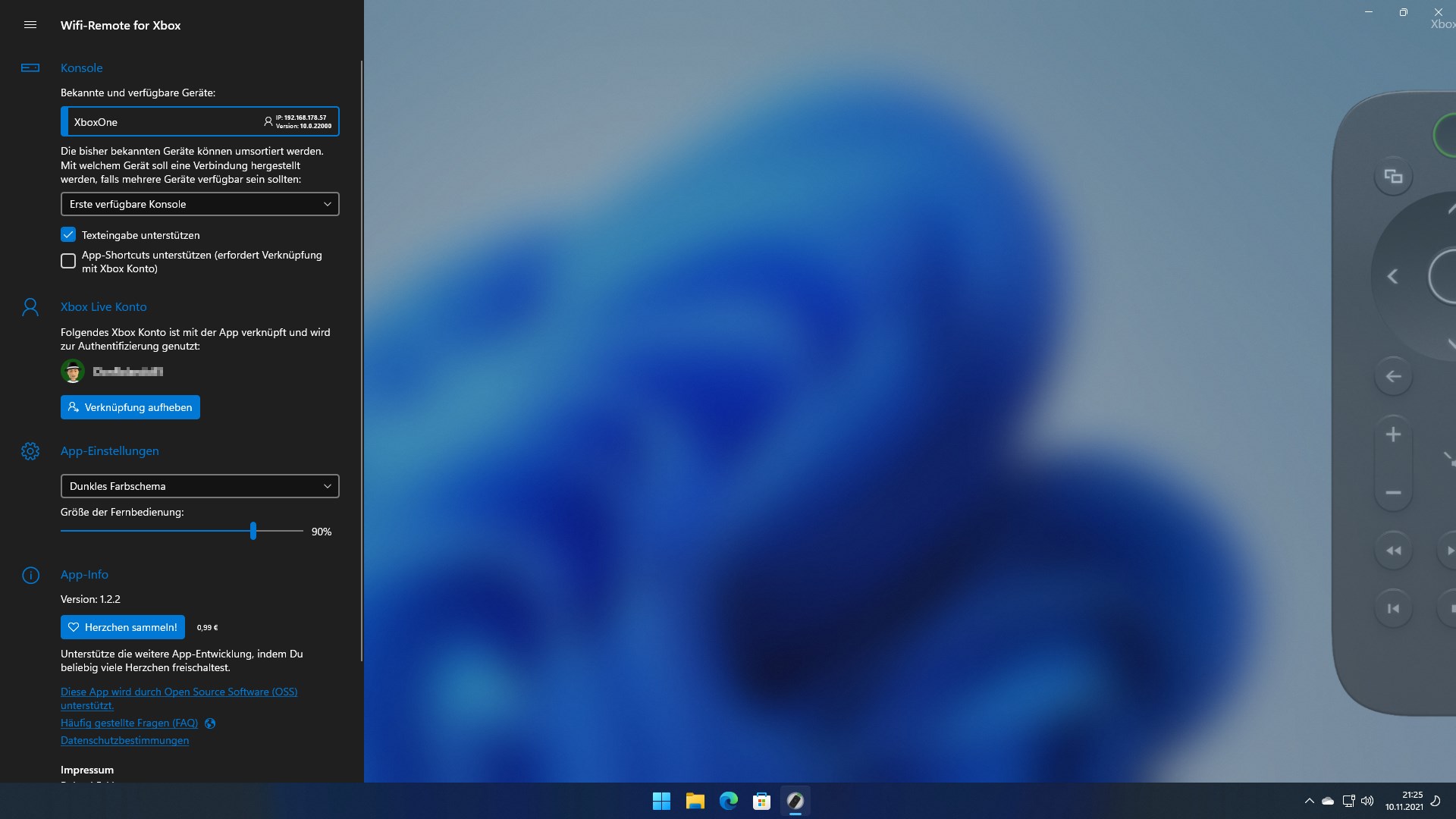1456x819 pixels.
Task: Open Microsoft Store from the taskbar
Action: point(761,801)
